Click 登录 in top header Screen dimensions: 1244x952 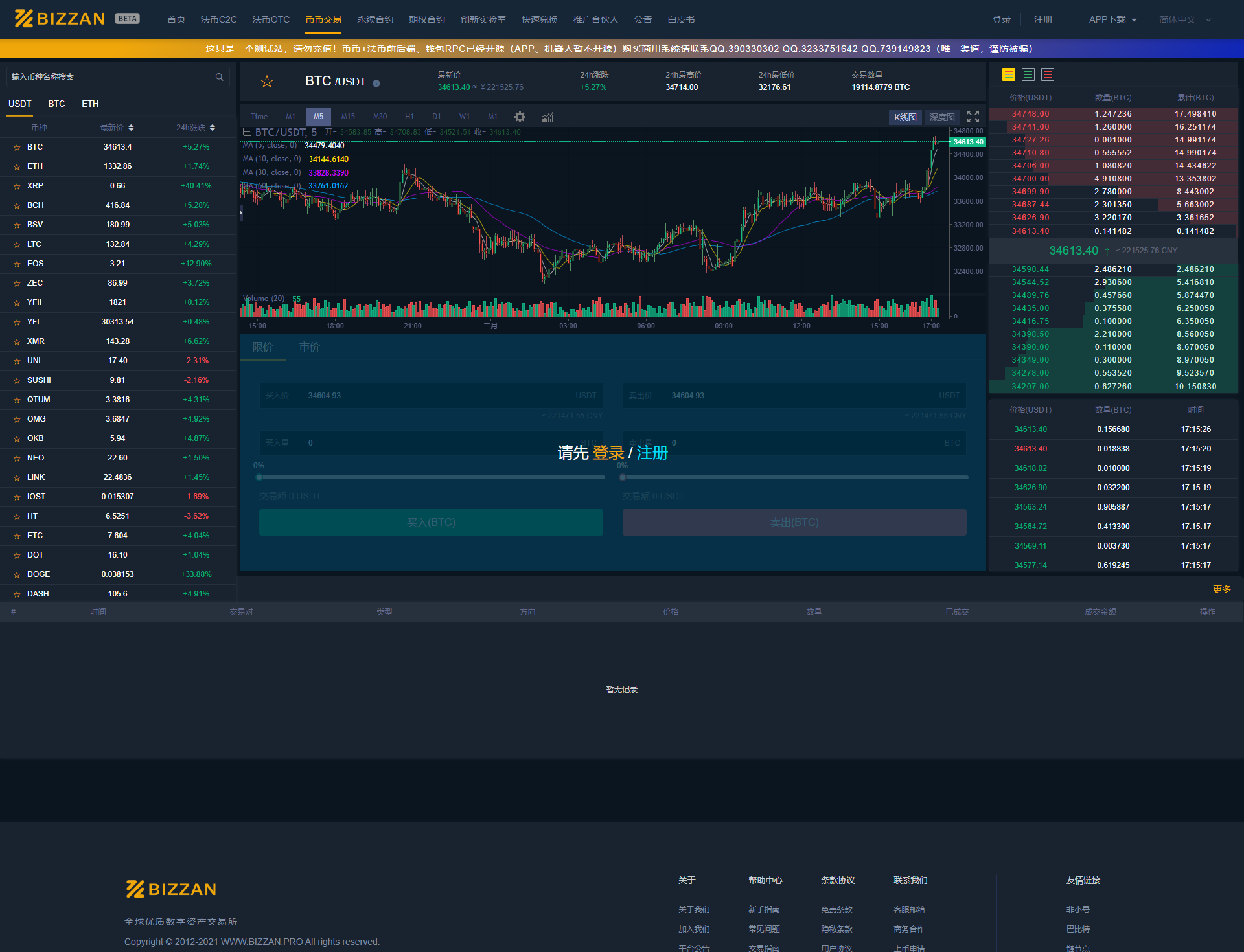[x=1001, y=19]
